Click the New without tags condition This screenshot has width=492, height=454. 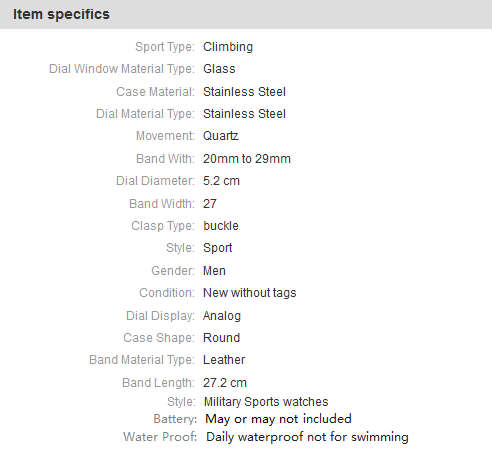[x=250, y=293]
